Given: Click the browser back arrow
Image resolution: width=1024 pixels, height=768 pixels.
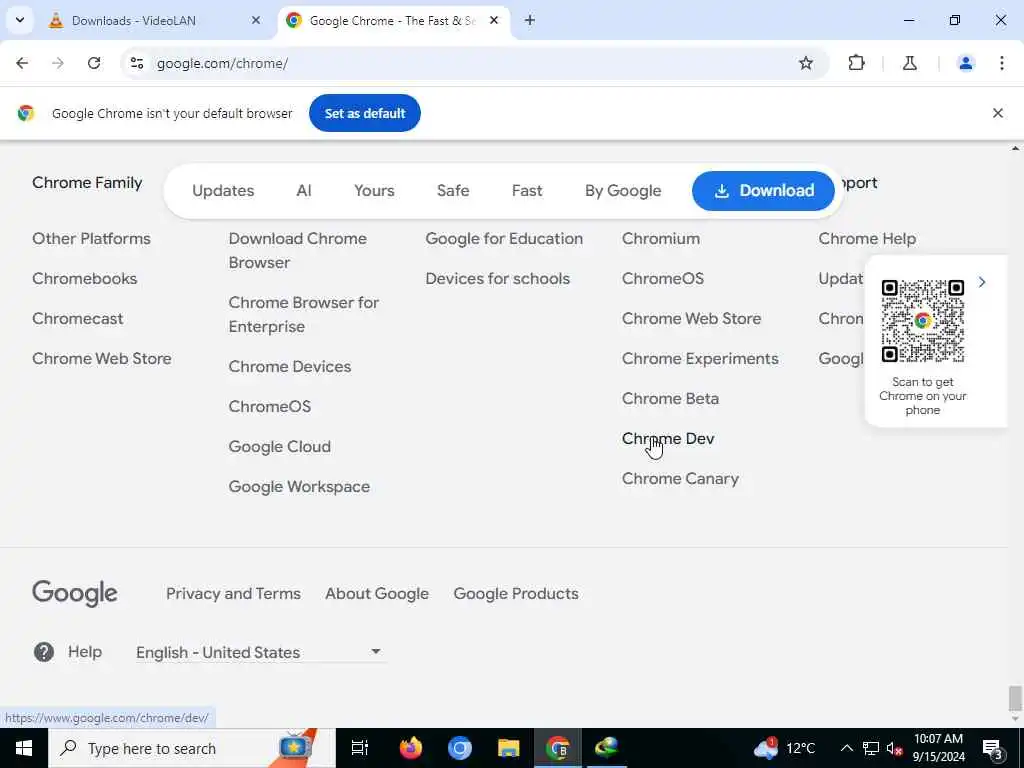Looking at the screenshot, I should tap(22, 63).
